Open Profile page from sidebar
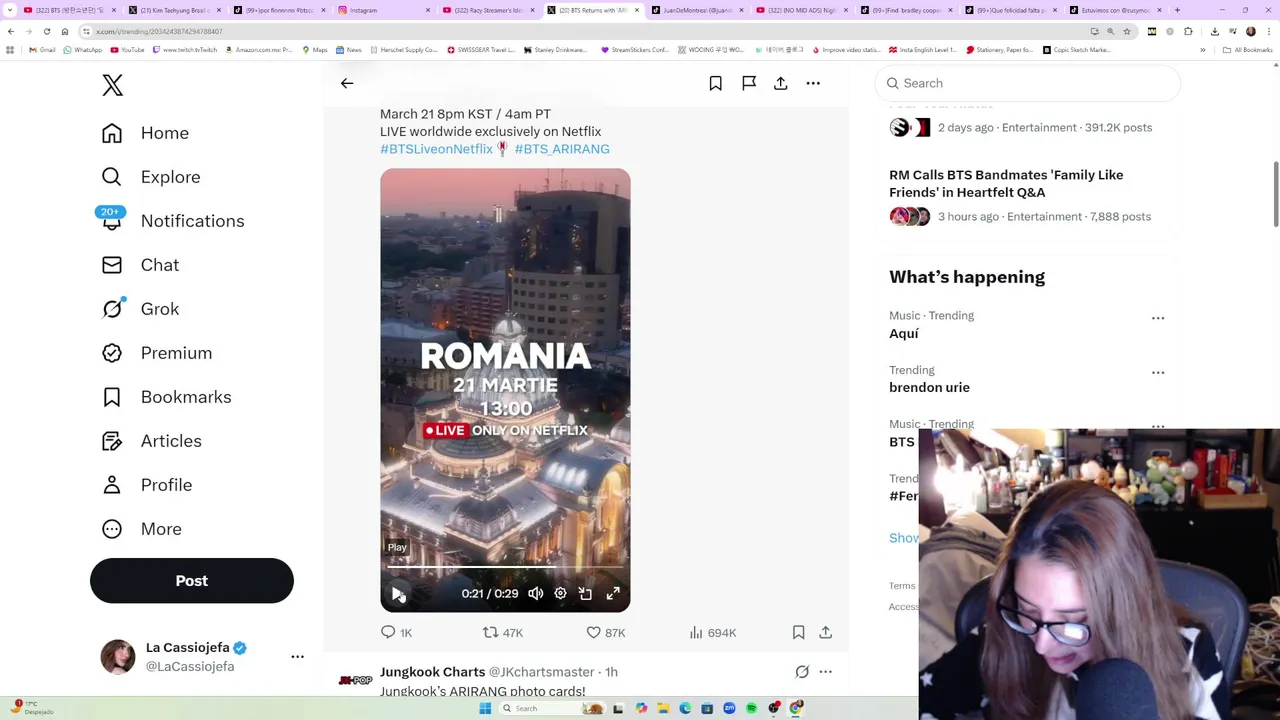 146,485
